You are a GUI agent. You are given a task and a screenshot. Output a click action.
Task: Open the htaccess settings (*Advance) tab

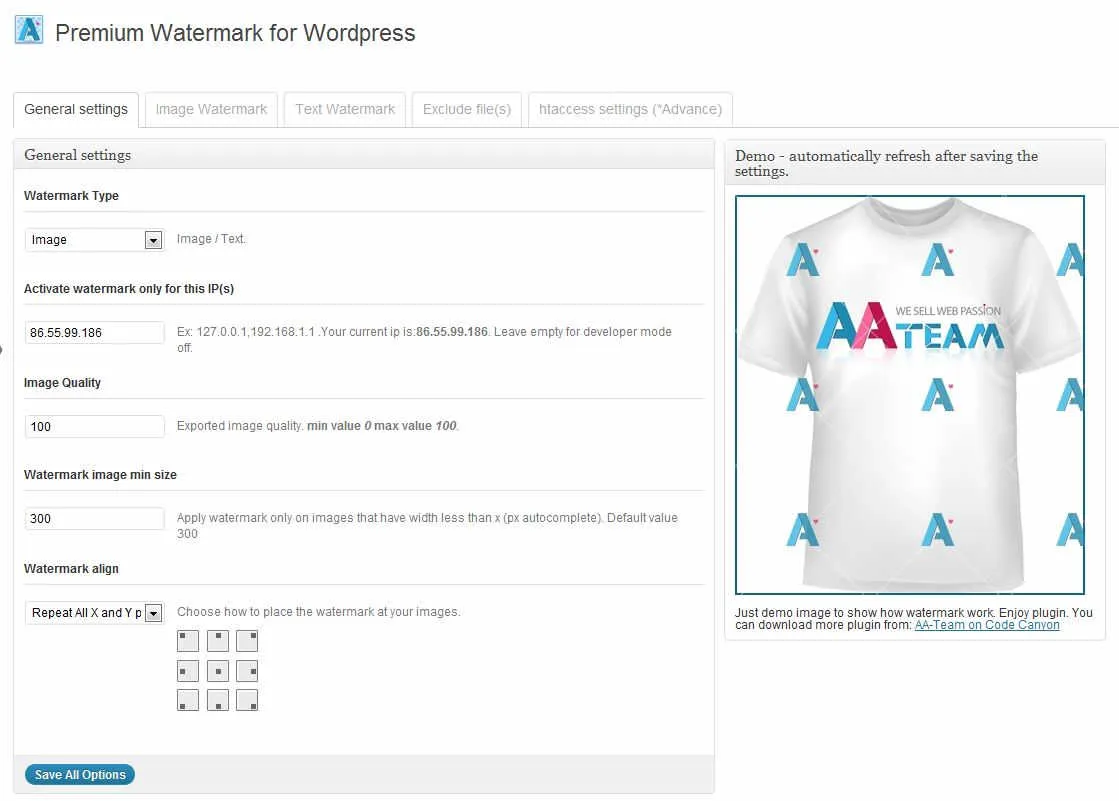pos(630,109)
